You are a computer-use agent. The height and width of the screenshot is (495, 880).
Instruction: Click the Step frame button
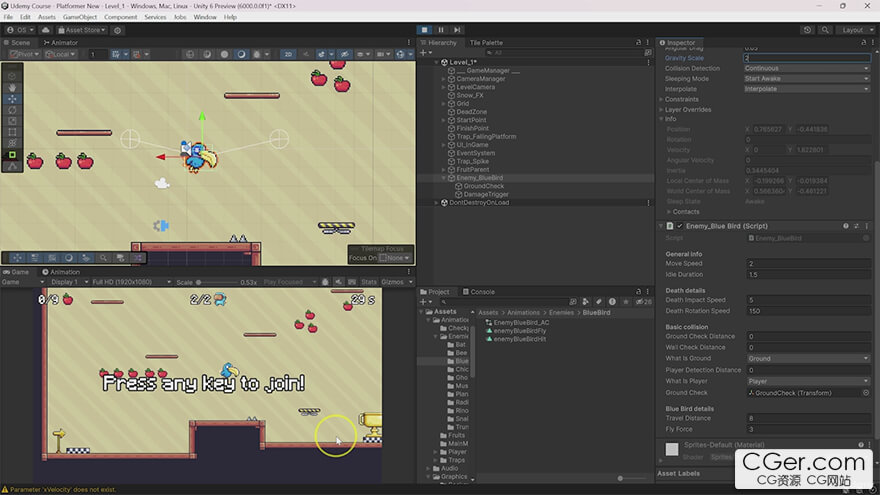click(457, 30)
